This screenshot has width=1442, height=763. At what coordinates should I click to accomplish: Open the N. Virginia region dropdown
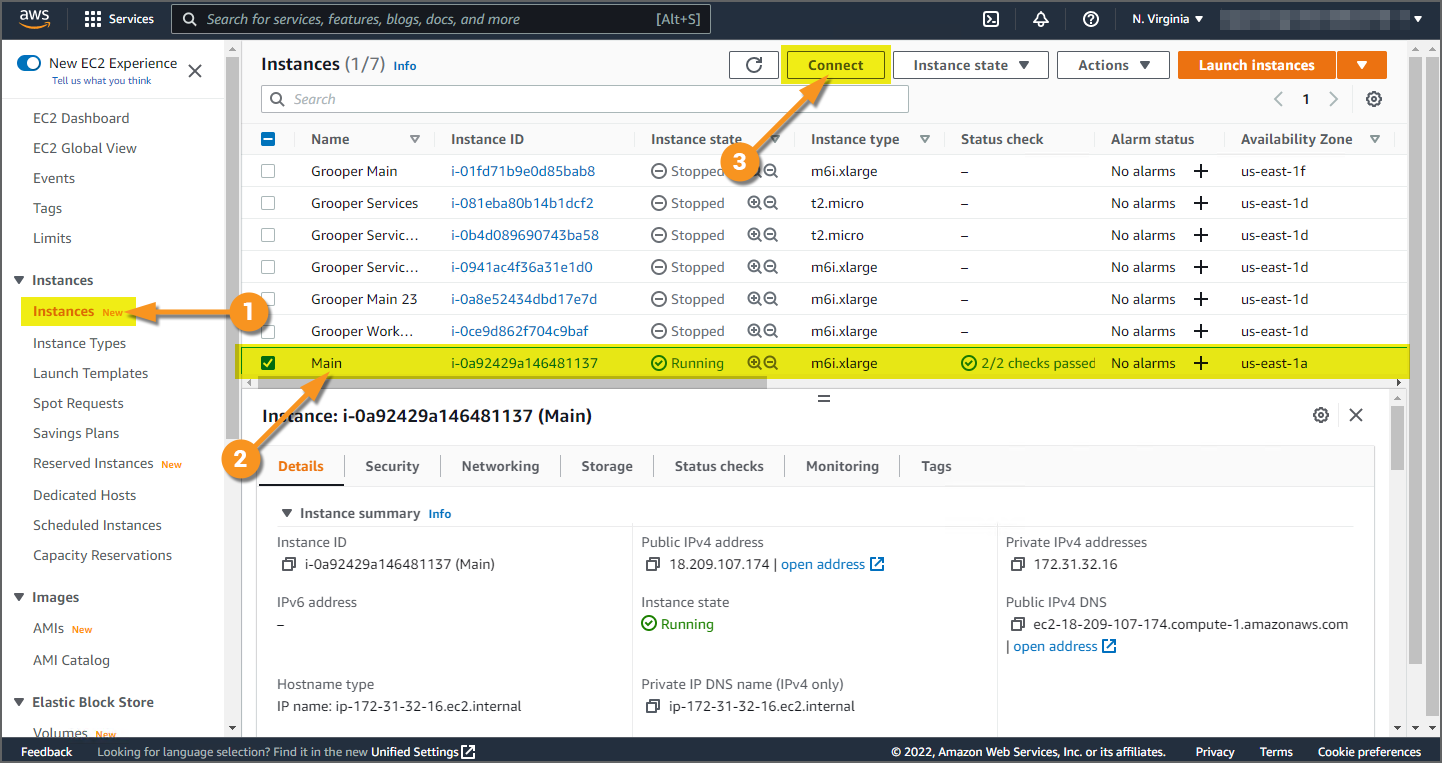pyautogui.click(x=1168, y=19)
